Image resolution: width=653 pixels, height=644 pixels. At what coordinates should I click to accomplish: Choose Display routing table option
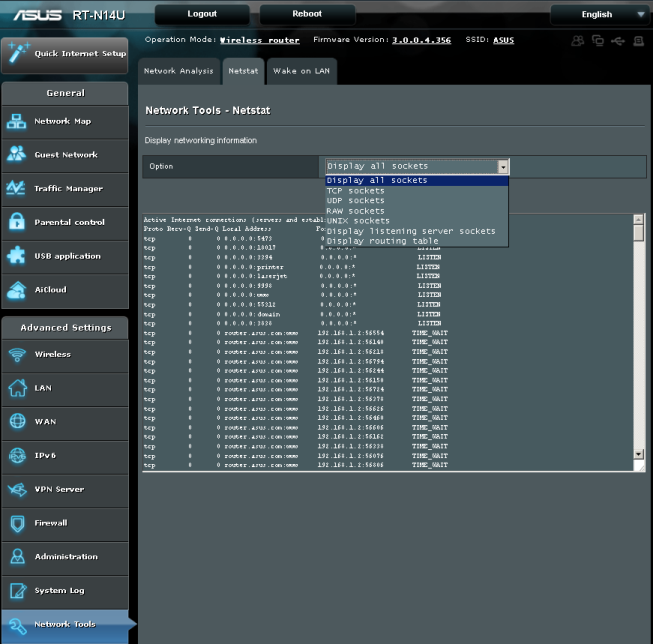point(416,241)
